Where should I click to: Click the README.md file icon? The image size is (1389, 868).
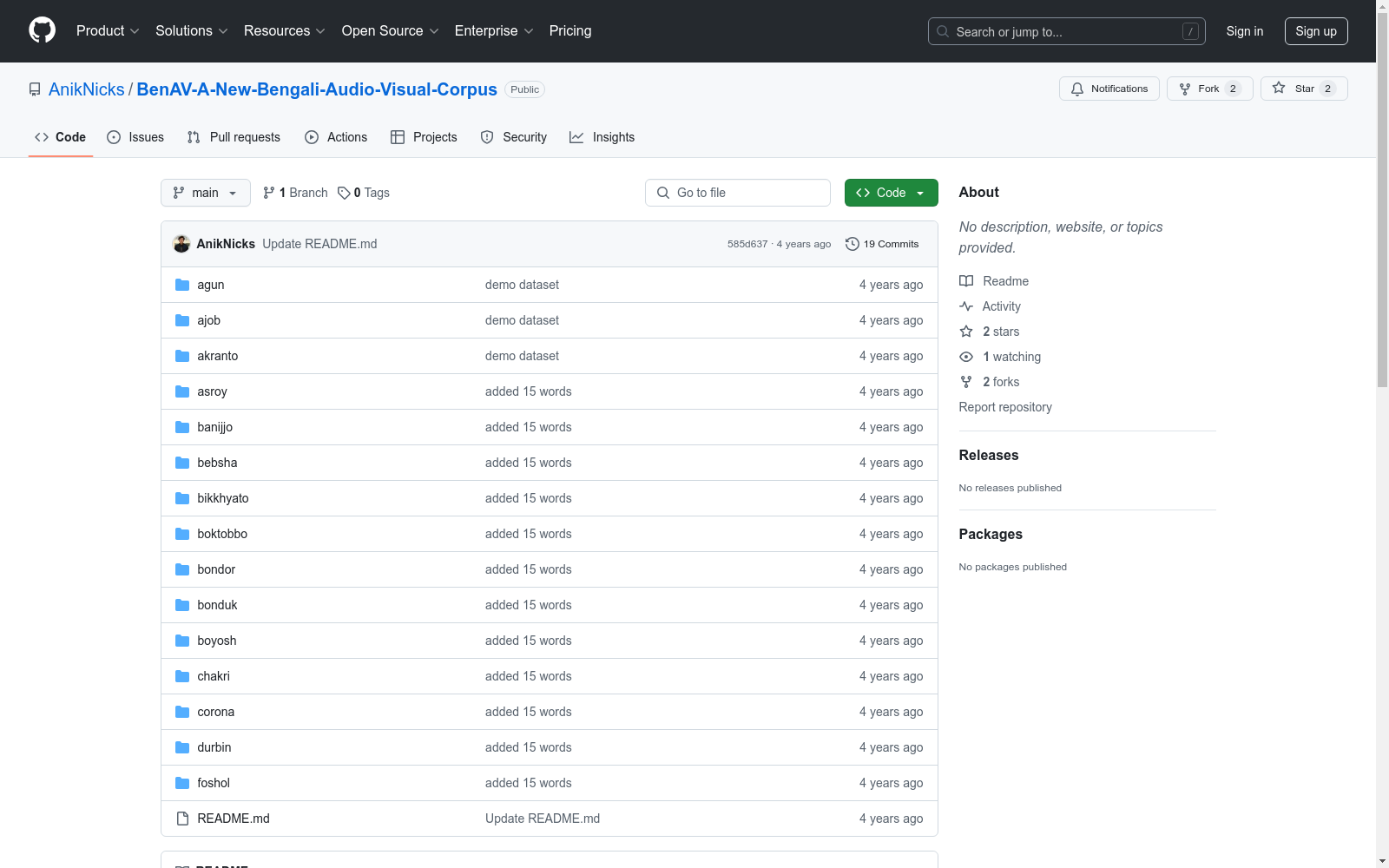tap(182, 819)
